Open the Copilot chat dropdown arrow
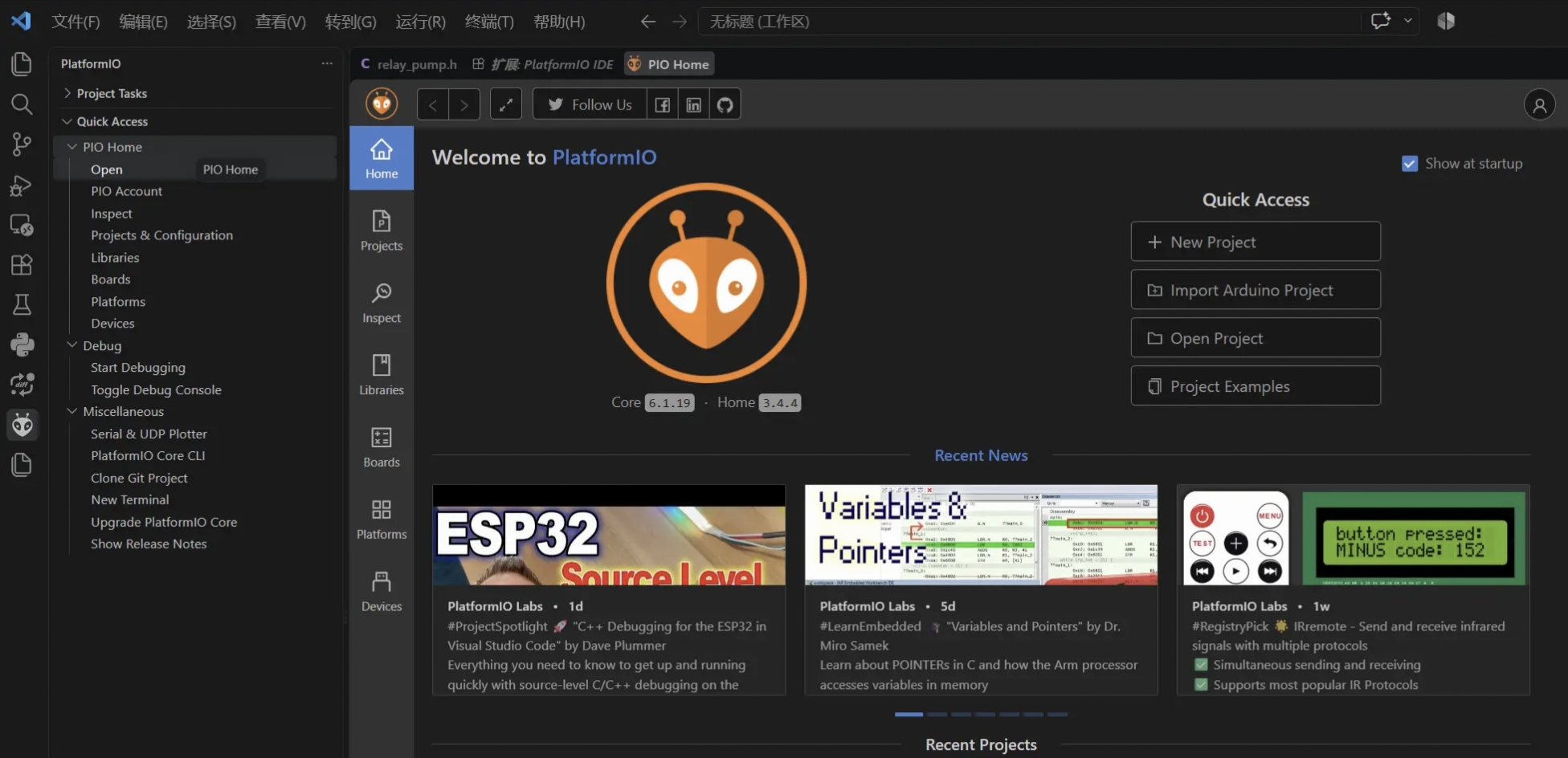This screenshot has height=758, width=1568. click(x=1408, y=21)
